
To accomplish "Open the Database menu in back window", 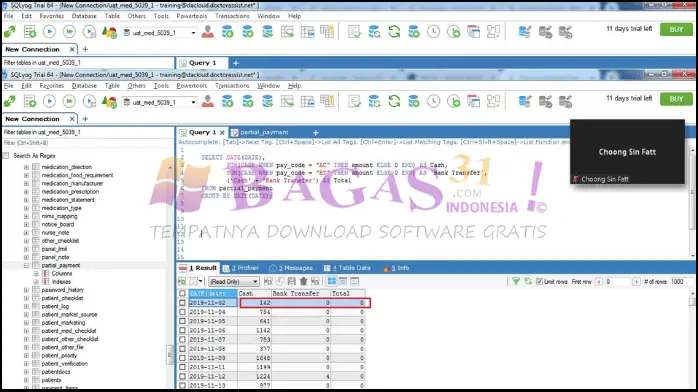I will pos(84,16).
